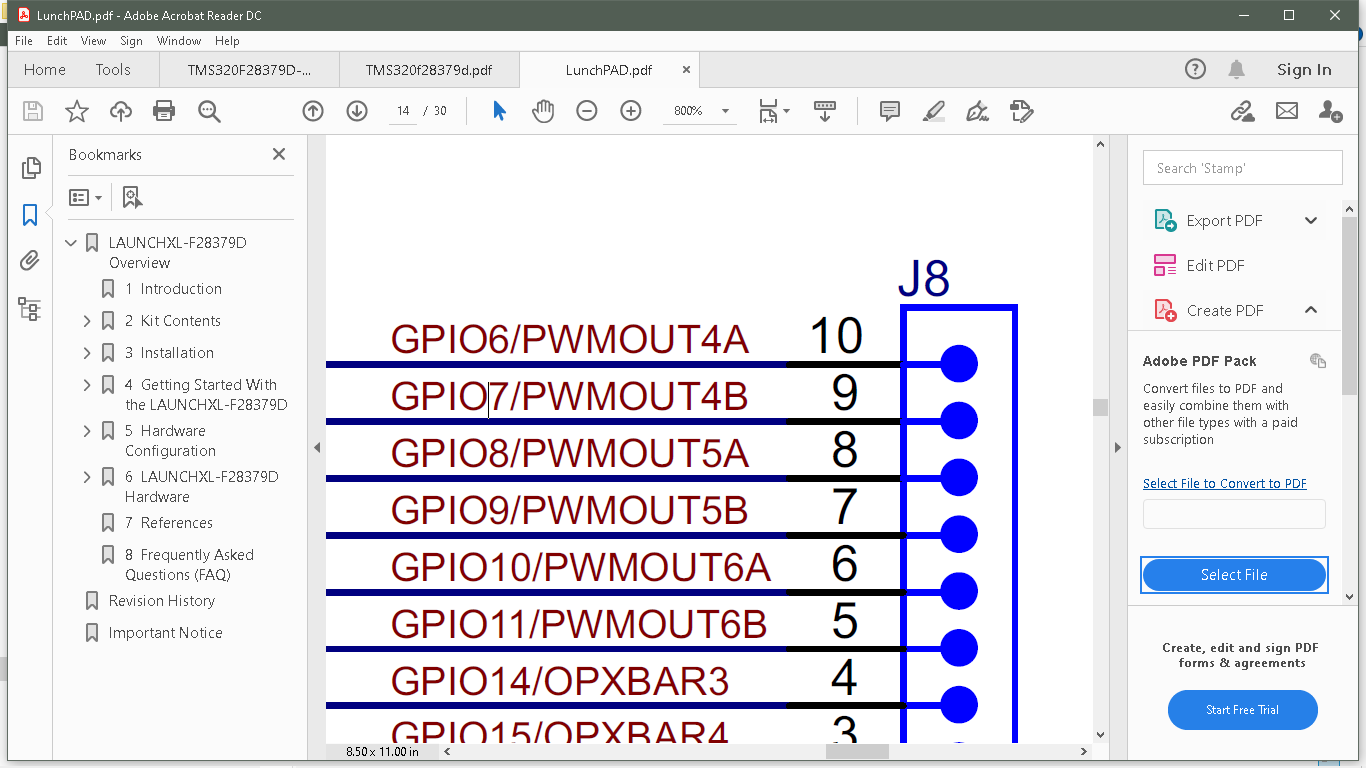Collapse the Create PDF section

click(x=1311, y=310)
